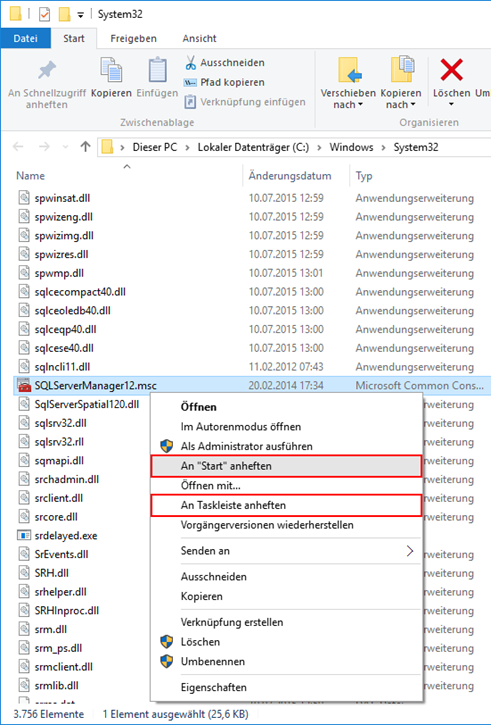This screenshot has width=491, height=725.
Task: Expand the Senden an submenu arrow
Action: click(410, 551)
